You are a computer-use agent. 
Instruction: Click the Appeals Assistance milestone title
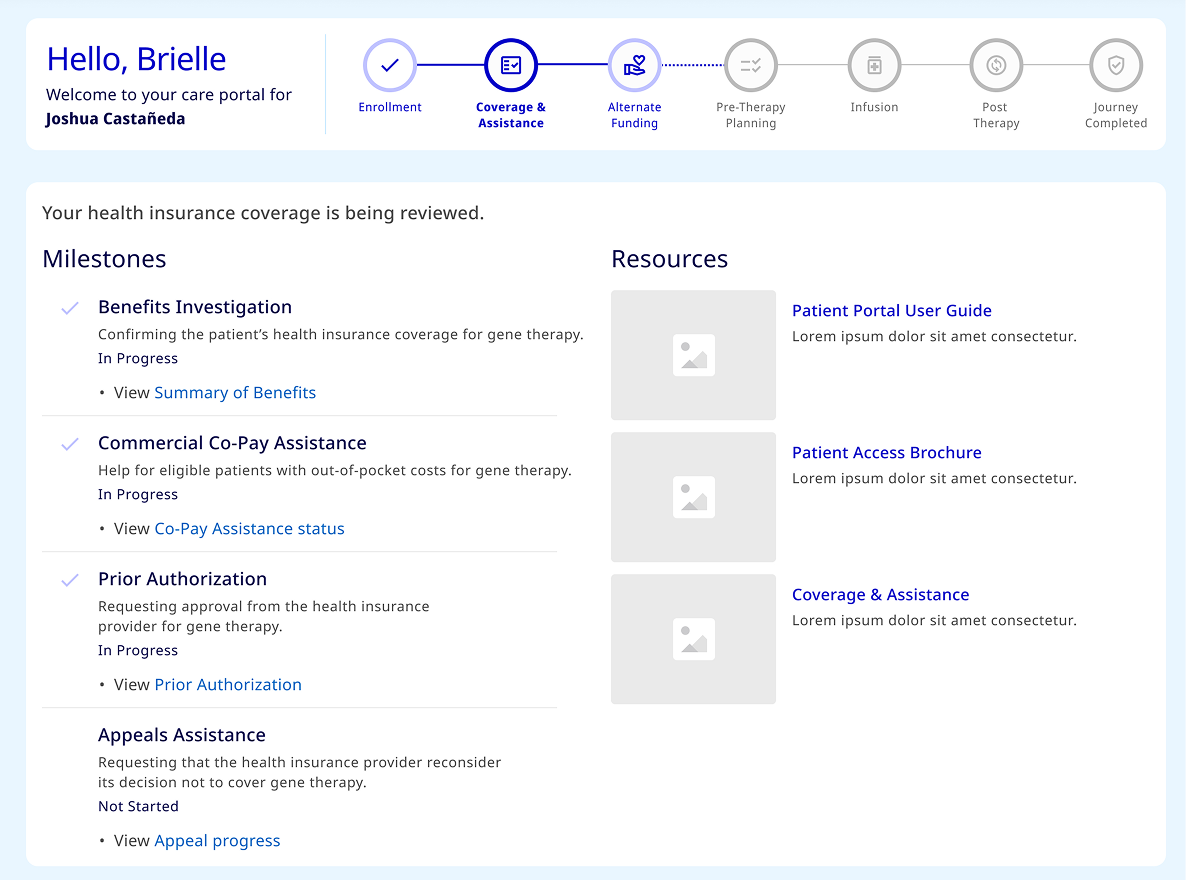tap(181, 734)
